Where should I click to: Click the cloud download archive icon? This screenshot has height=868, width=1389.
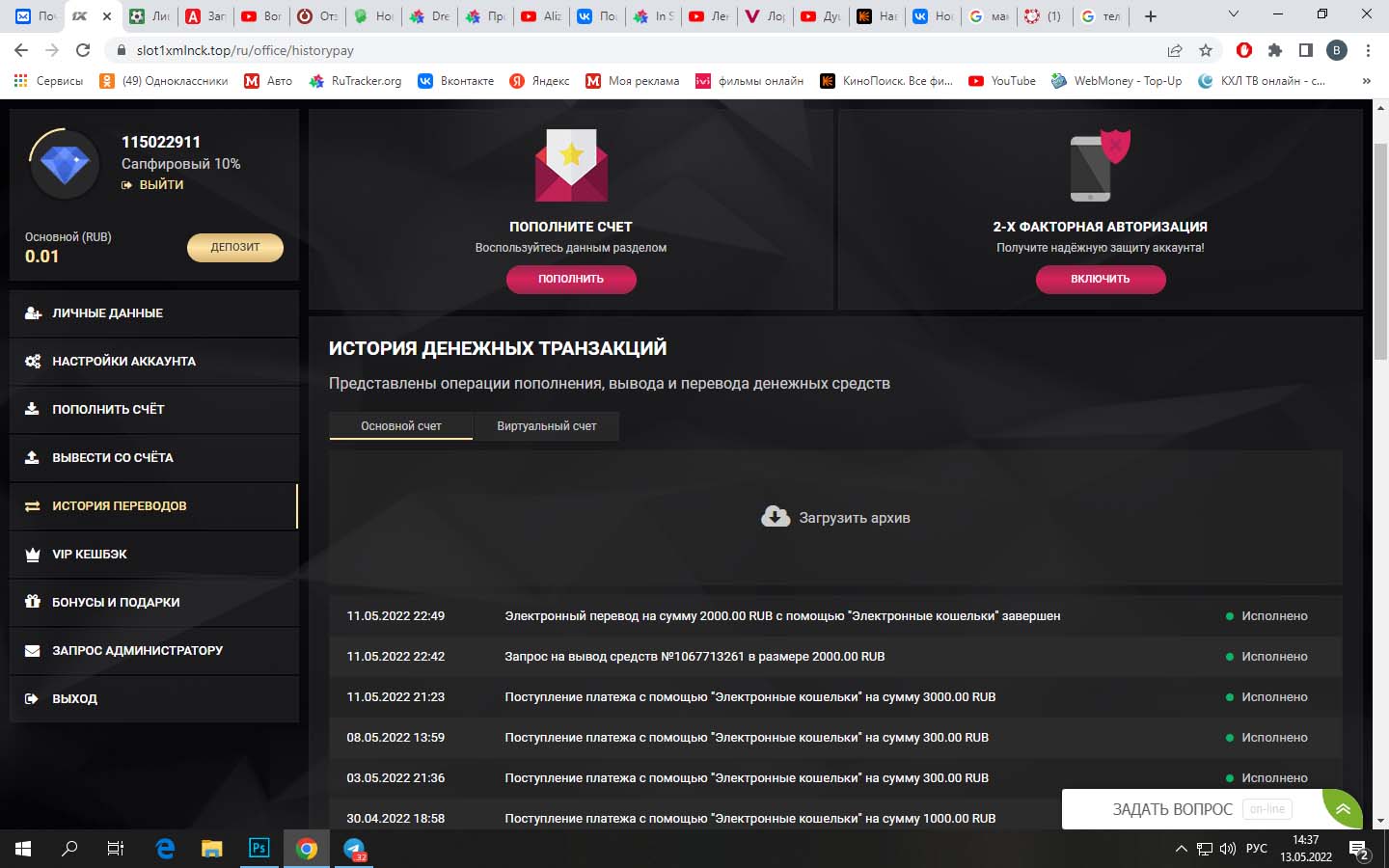pyautogui.click(x=776, y=517)
